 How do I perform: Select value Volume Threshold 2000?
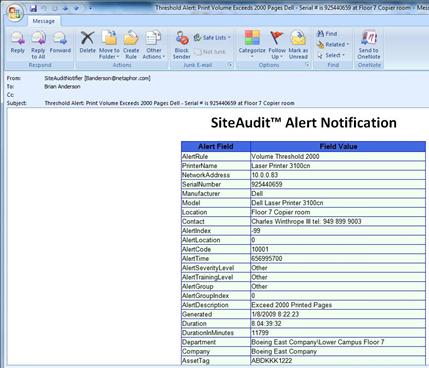click(x=285, y=156)
